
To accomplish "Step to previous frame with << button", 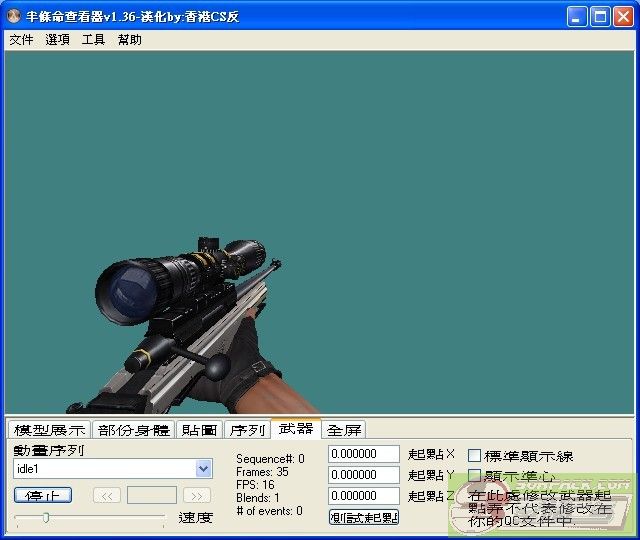I will click(x=107, y=495).
